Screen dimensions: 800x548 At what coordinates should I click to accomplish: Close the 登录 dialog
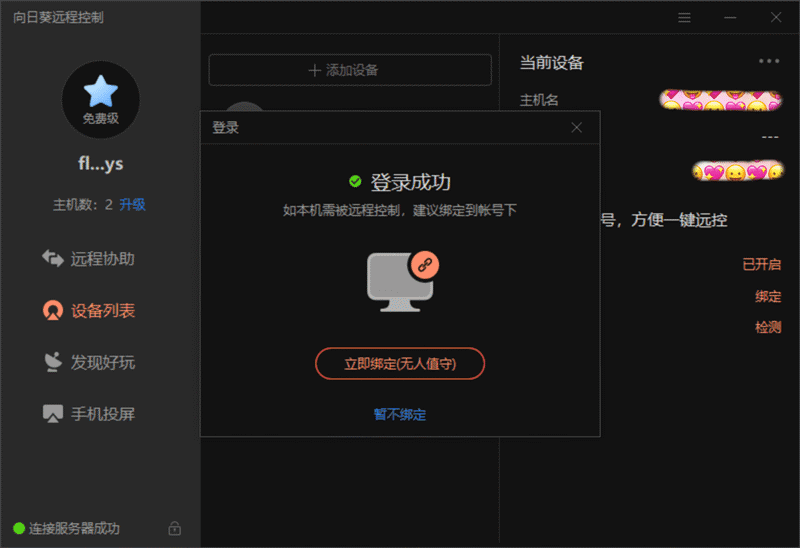coord(577,128)
